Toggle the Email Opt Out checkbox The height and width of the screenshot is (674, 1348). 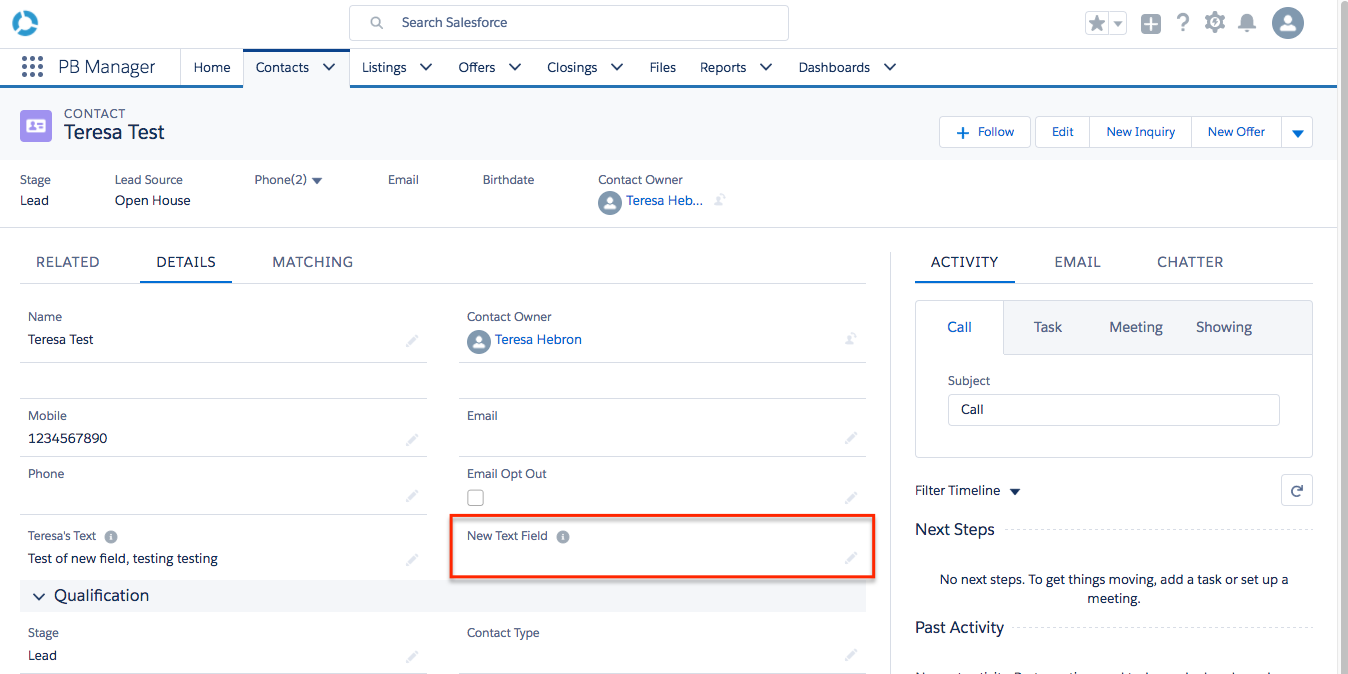(x=476, y=497)
